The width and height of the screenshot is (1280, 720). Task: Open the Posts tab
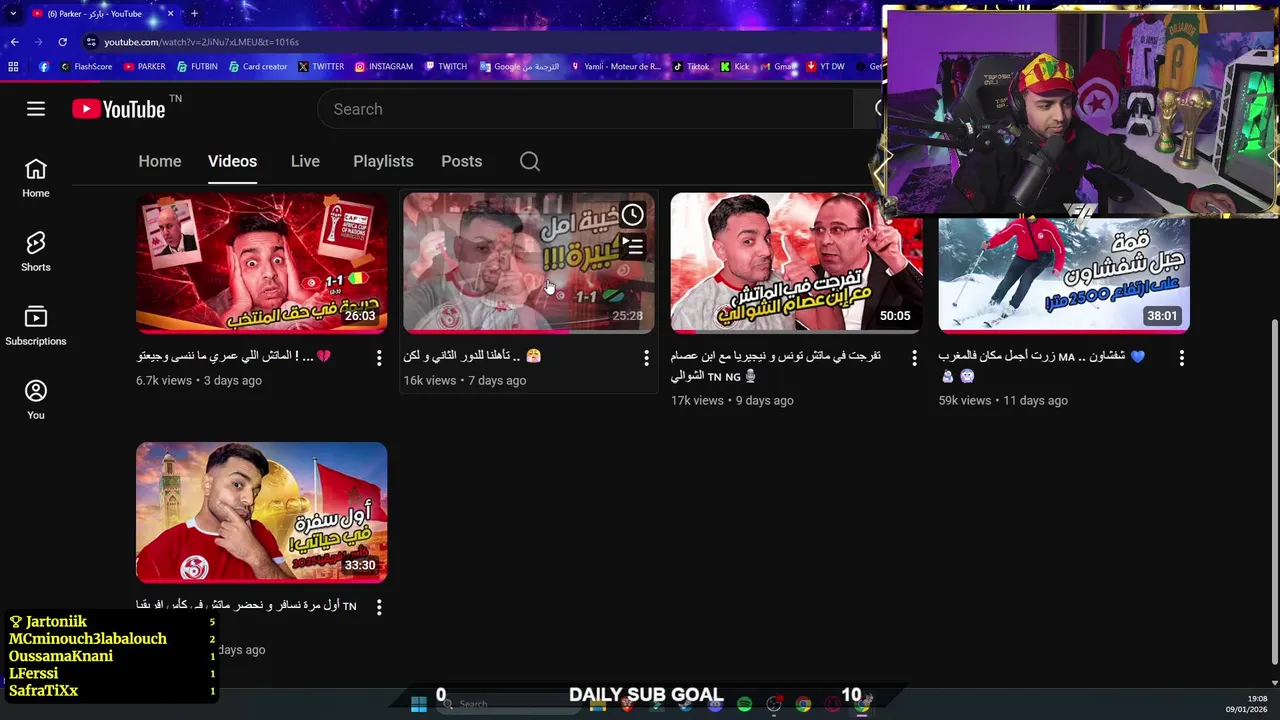tap(461, 161)
